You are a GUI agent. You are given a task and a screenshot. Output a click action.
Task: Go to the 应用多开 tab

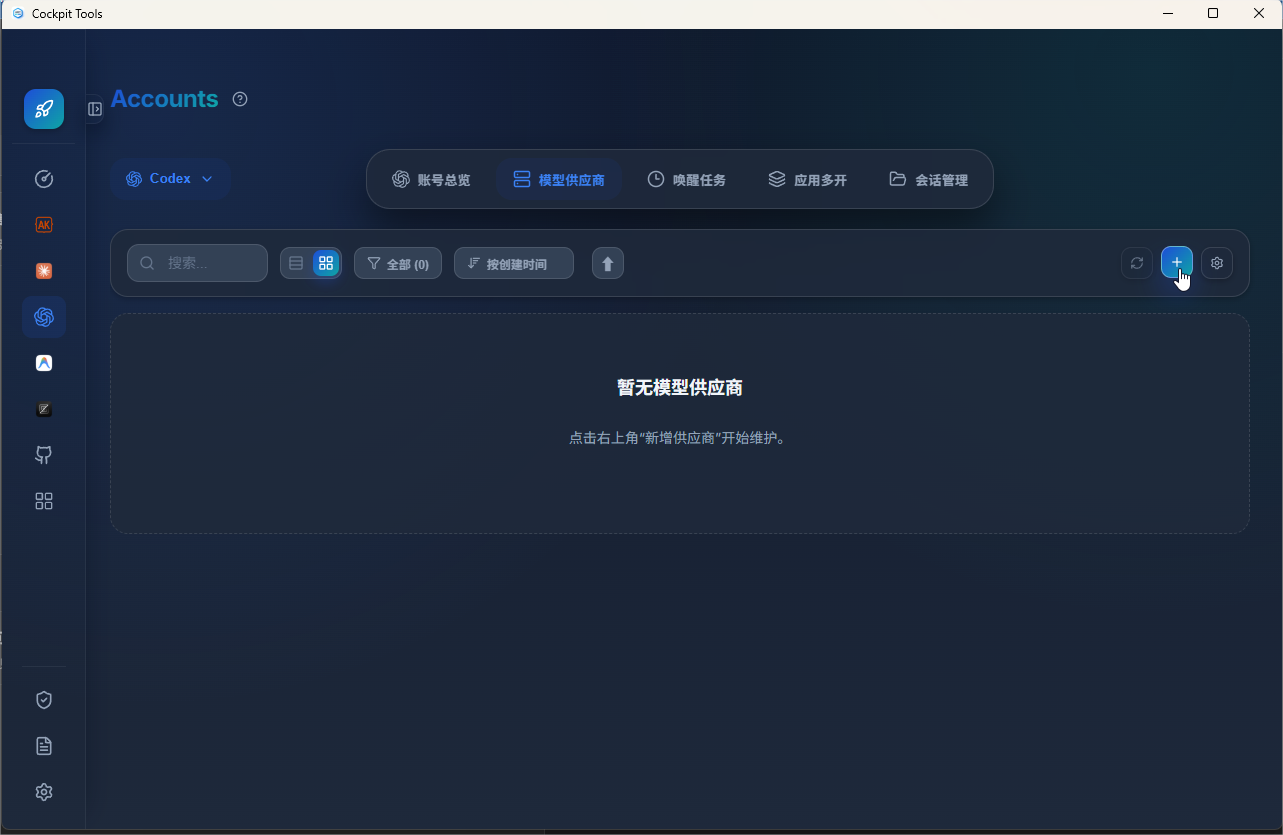click(808, 180)
